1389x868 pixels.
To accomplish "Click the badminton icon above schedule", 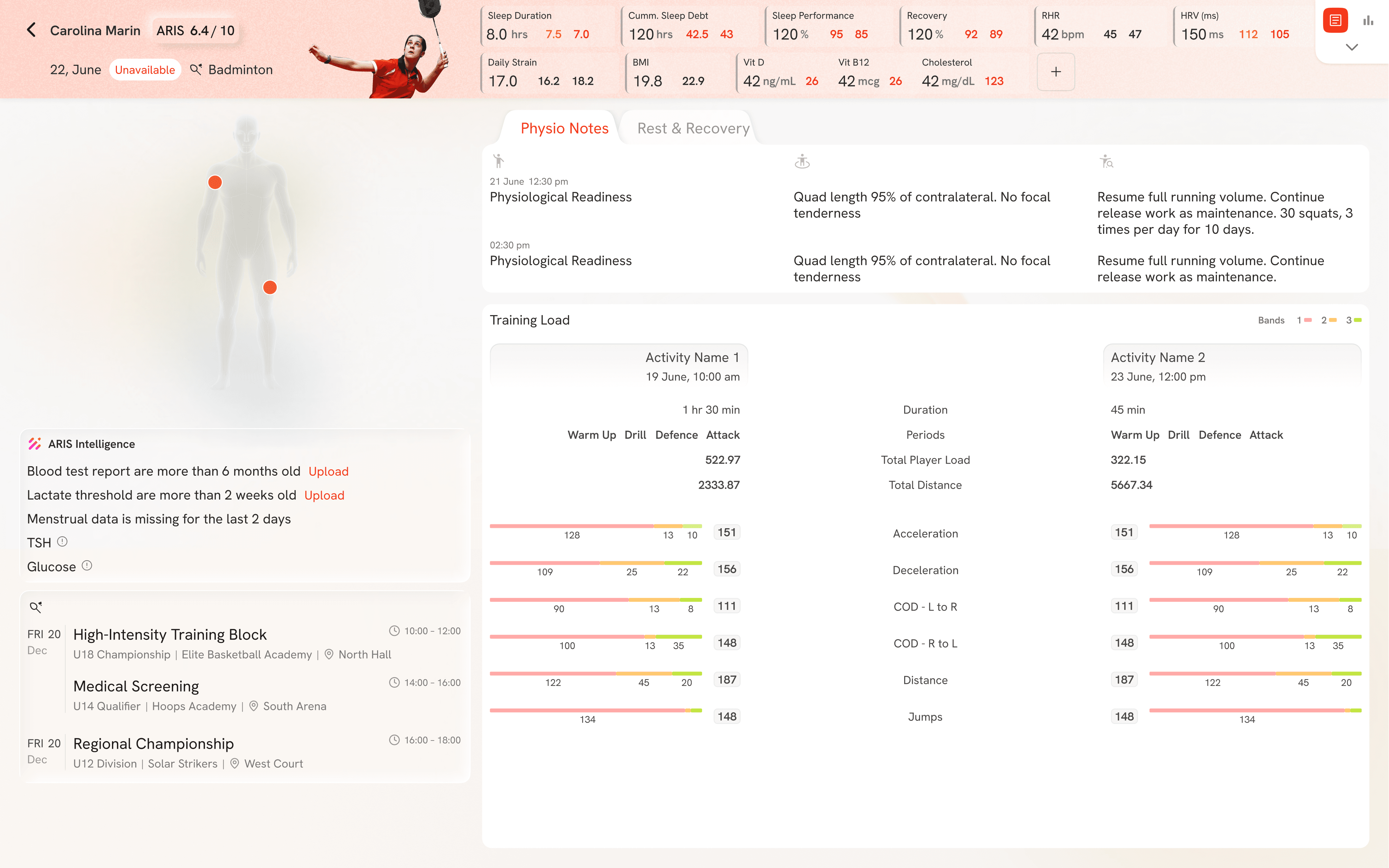I will [x=36, y=607].
